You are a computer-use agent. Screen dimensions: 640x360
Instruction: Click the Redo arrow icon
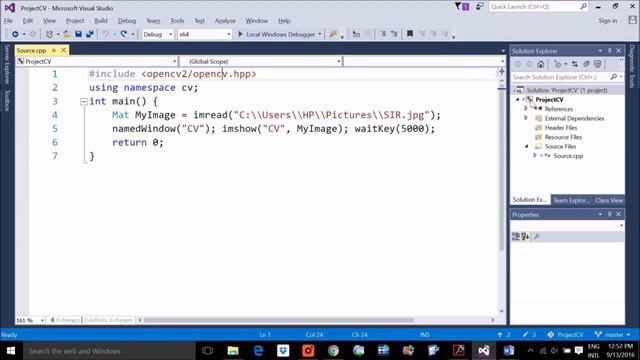tap(124, 34)
